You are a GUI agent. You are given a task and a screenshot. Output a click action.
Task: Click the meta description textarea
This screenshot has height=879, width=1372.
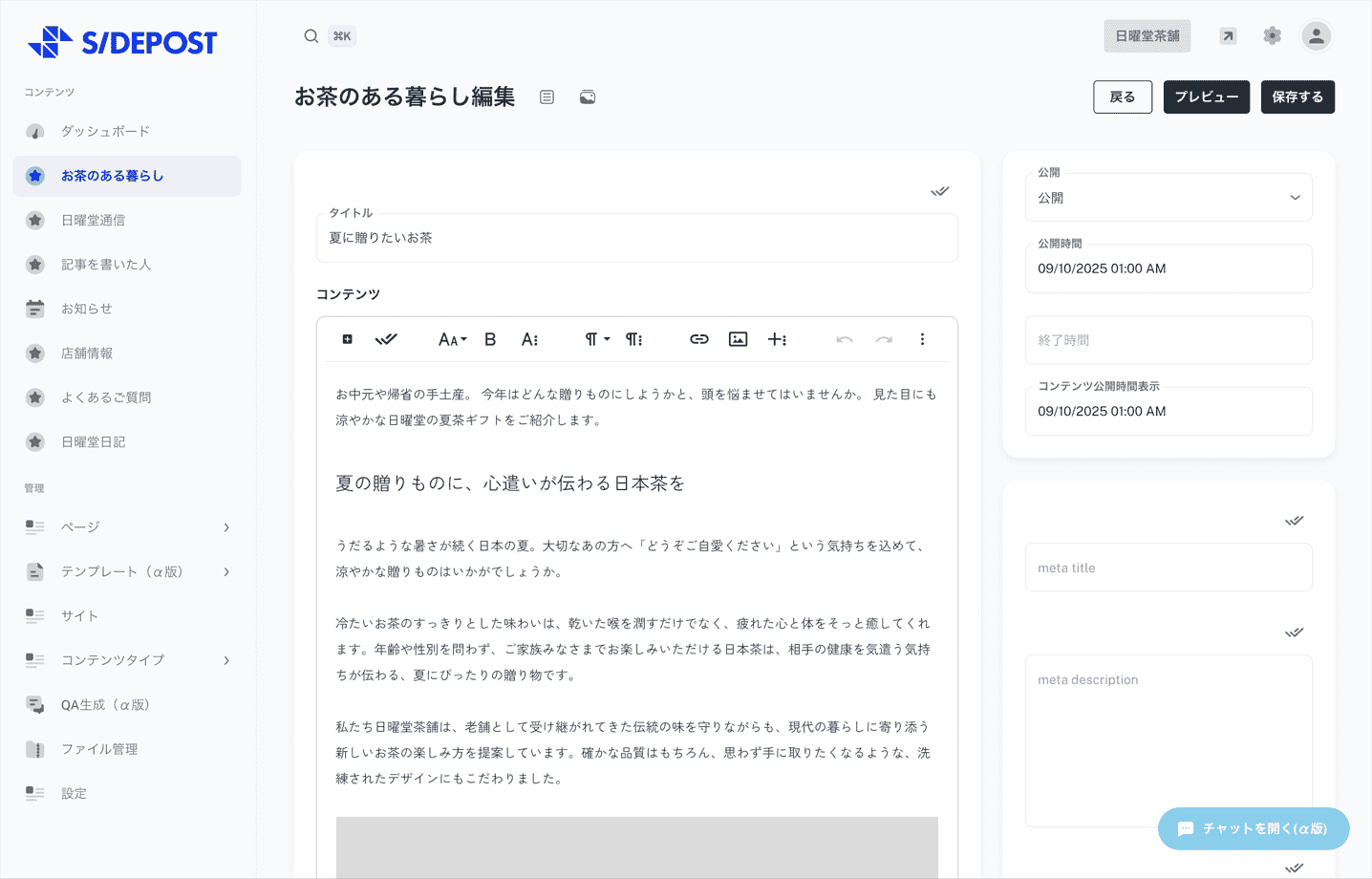(1168, 740)
